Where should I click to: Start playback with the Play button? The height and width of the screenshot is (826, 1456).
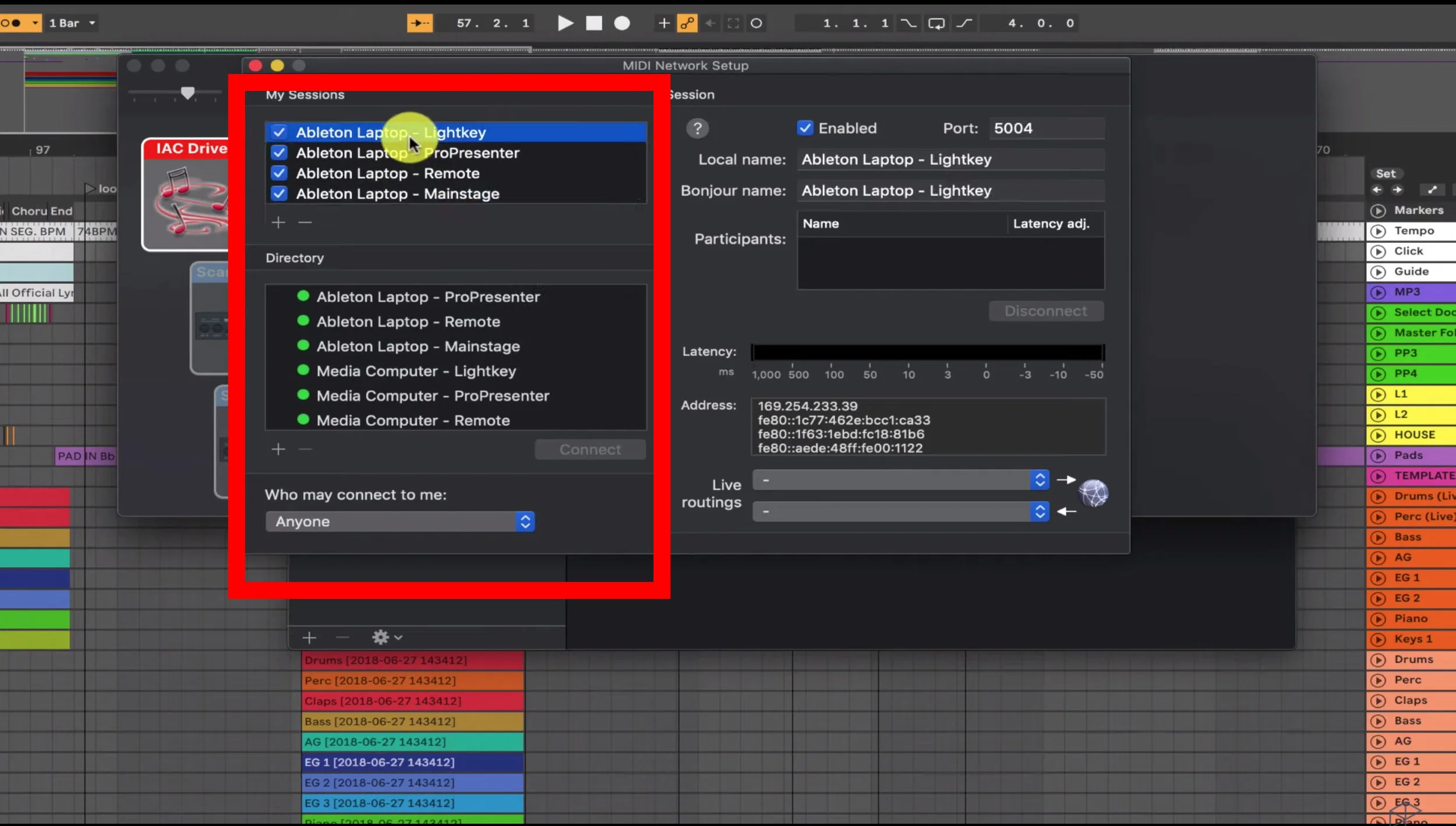[x=565, y=23]
